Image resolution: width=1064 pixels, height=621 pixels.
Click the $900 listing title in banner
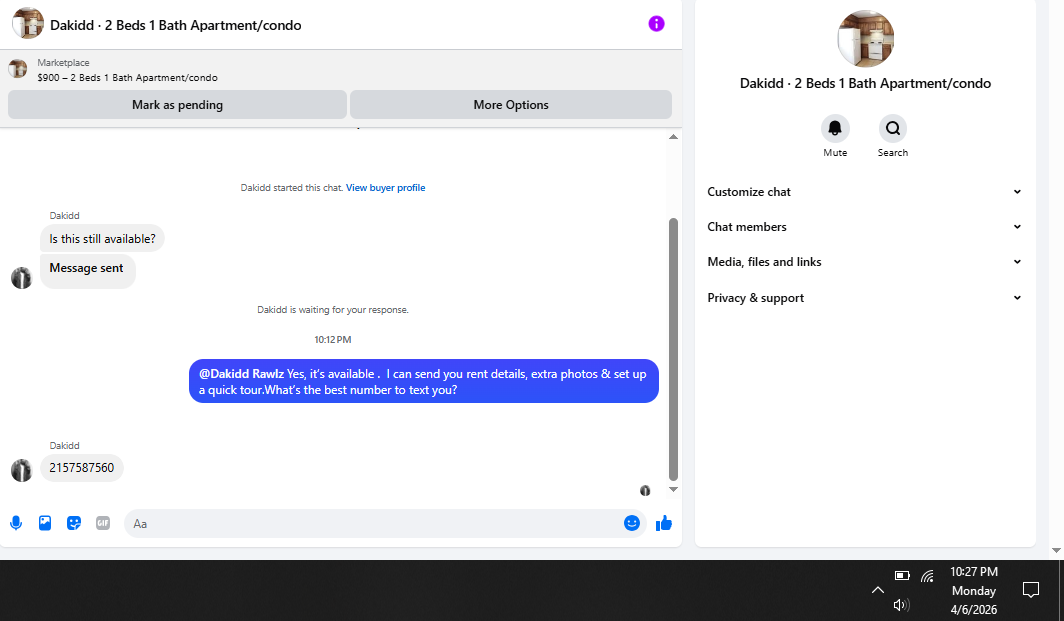tap(128, 78)
